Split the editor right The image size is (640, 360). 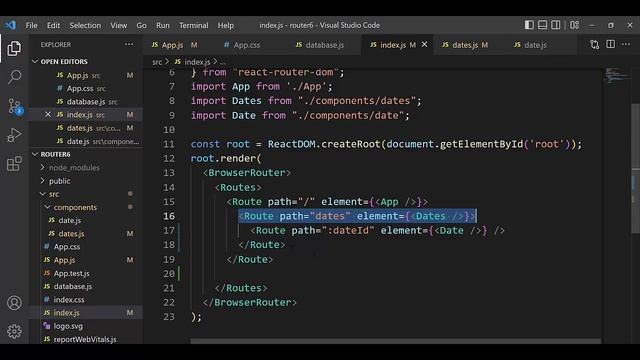pos(610,44)
